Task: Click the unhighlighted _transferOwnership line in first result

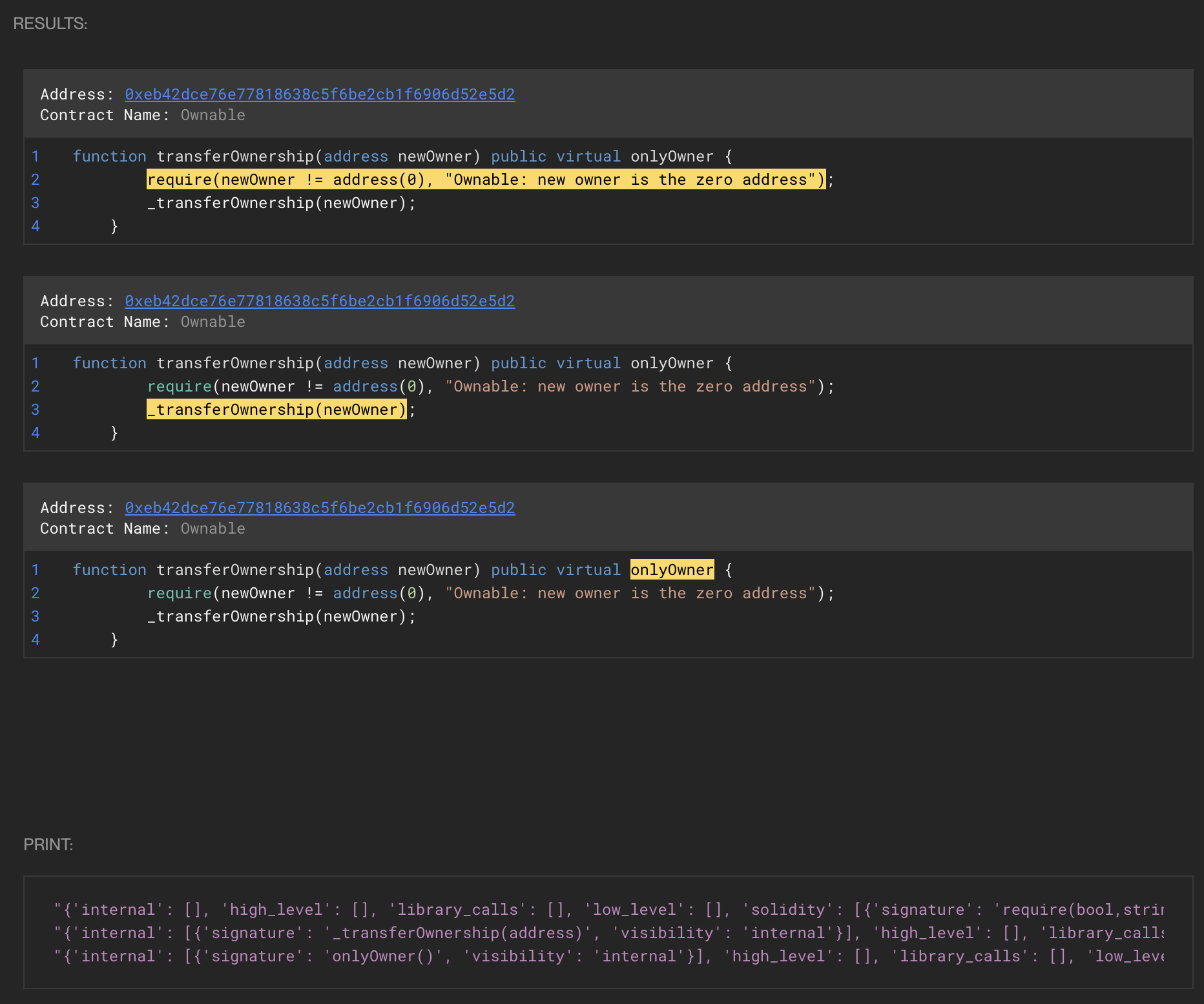Action: click(x=282, y=203)
